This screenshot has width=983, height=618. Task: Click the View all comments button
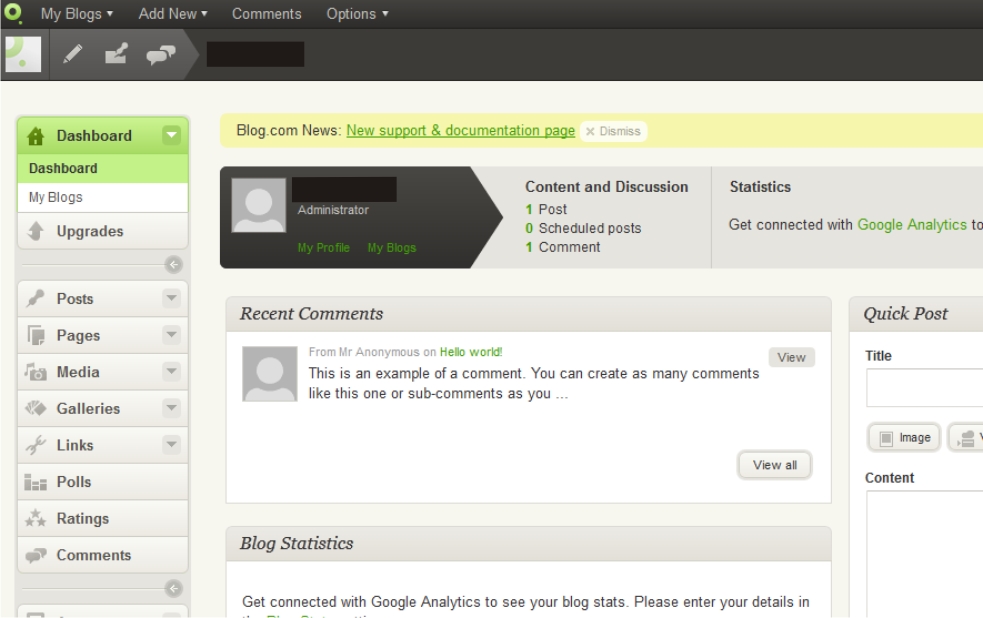[x=775, y=465]
